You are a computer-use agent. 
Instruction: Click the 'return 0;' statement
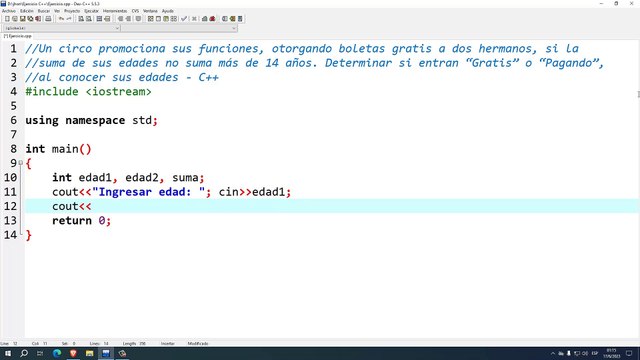click(81, 220)
